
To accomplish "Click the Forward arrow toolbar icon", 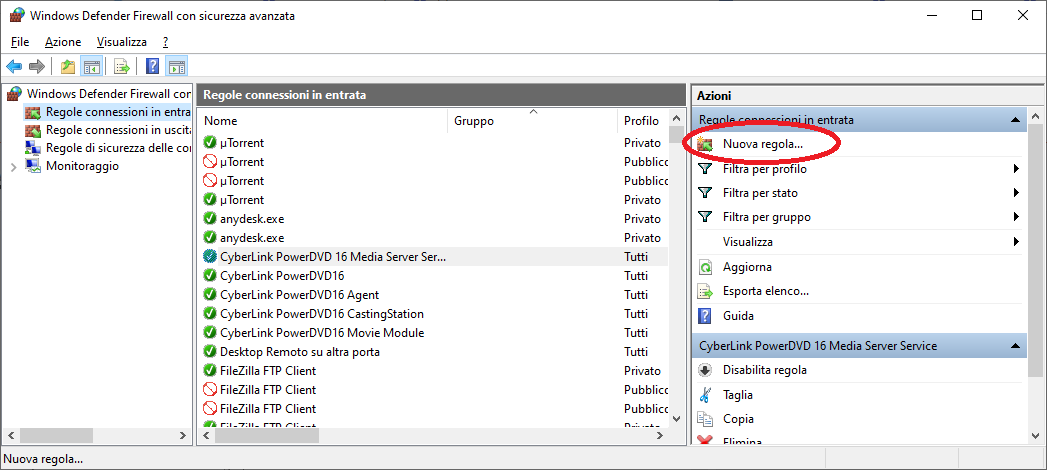I will point(37,66).
